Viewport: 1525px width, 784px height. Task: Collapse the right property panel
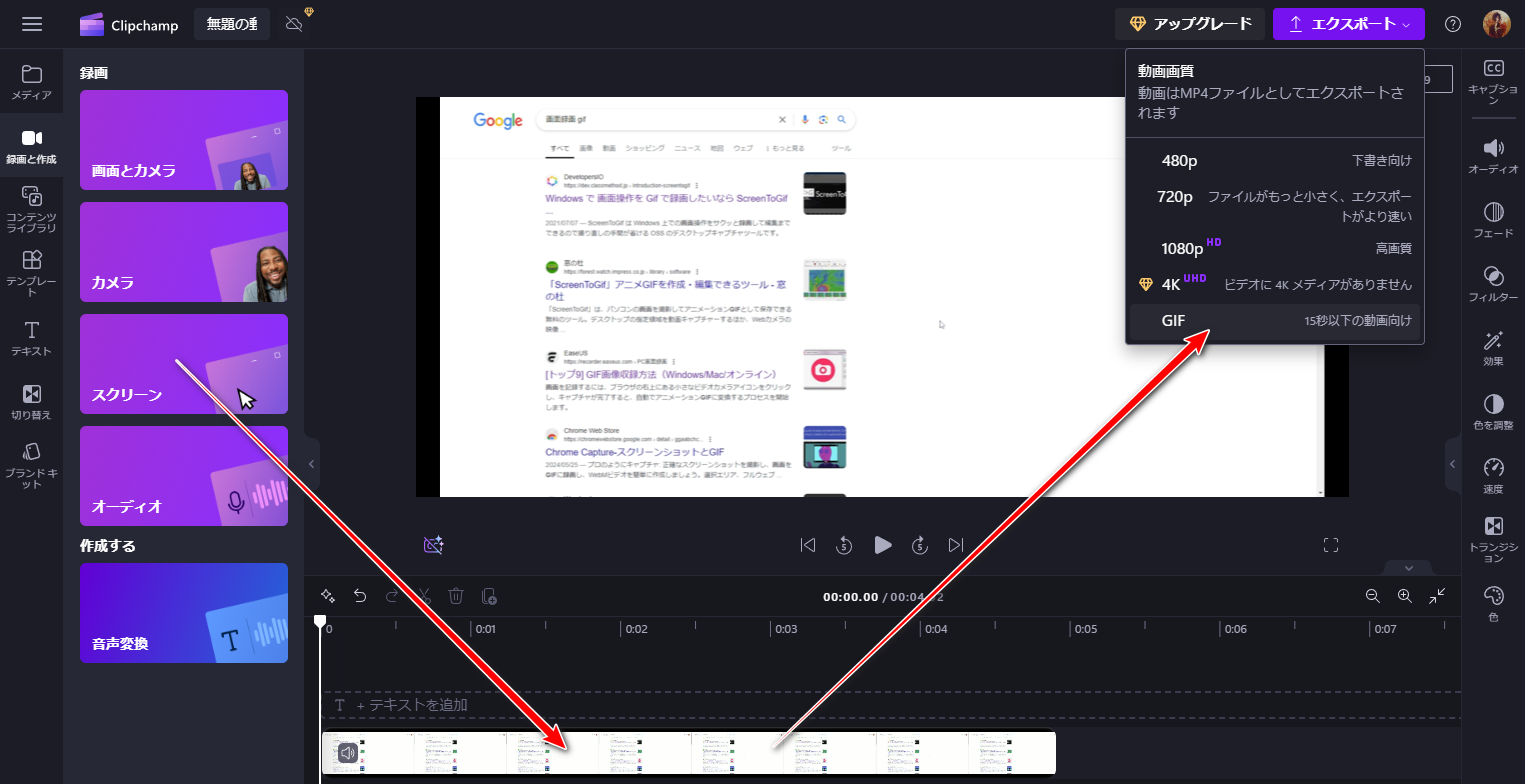(x=1452, y=466)
